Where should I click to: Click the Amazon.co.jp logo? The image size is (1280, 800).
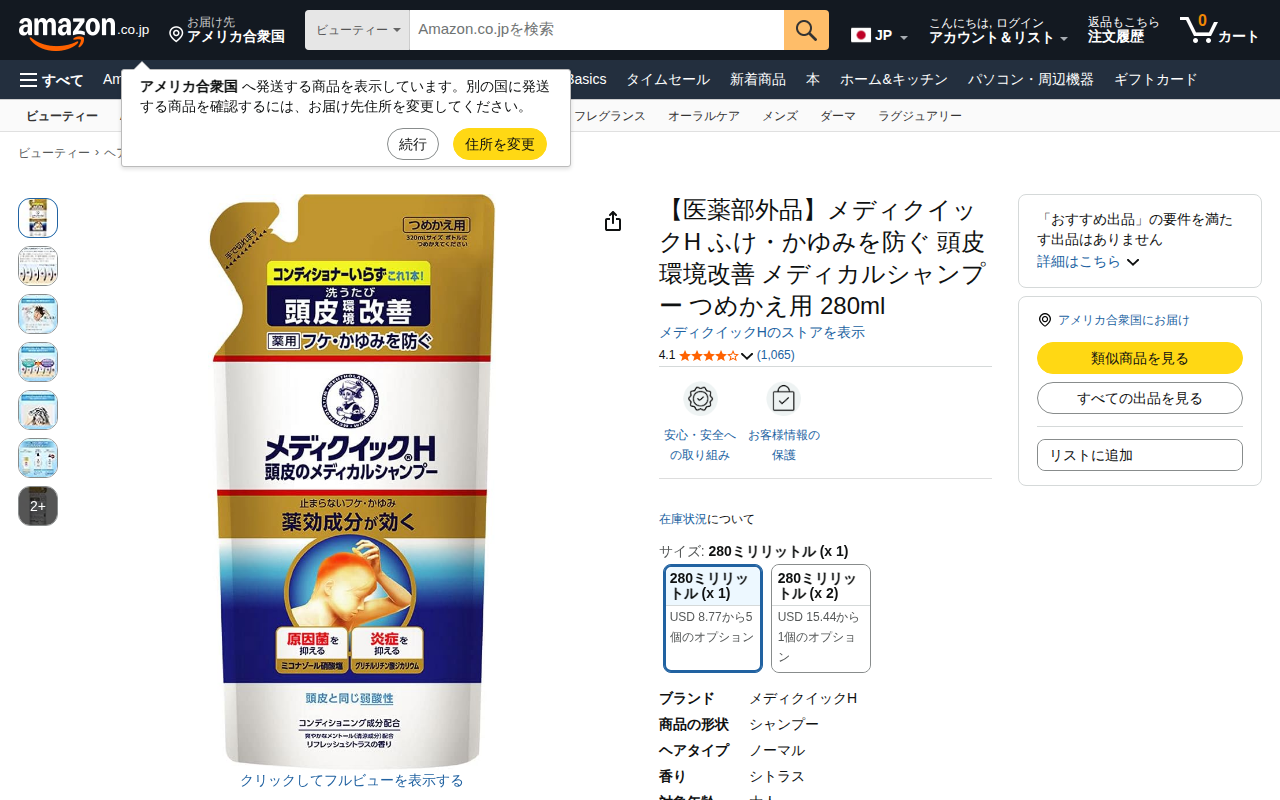[84, 32]
